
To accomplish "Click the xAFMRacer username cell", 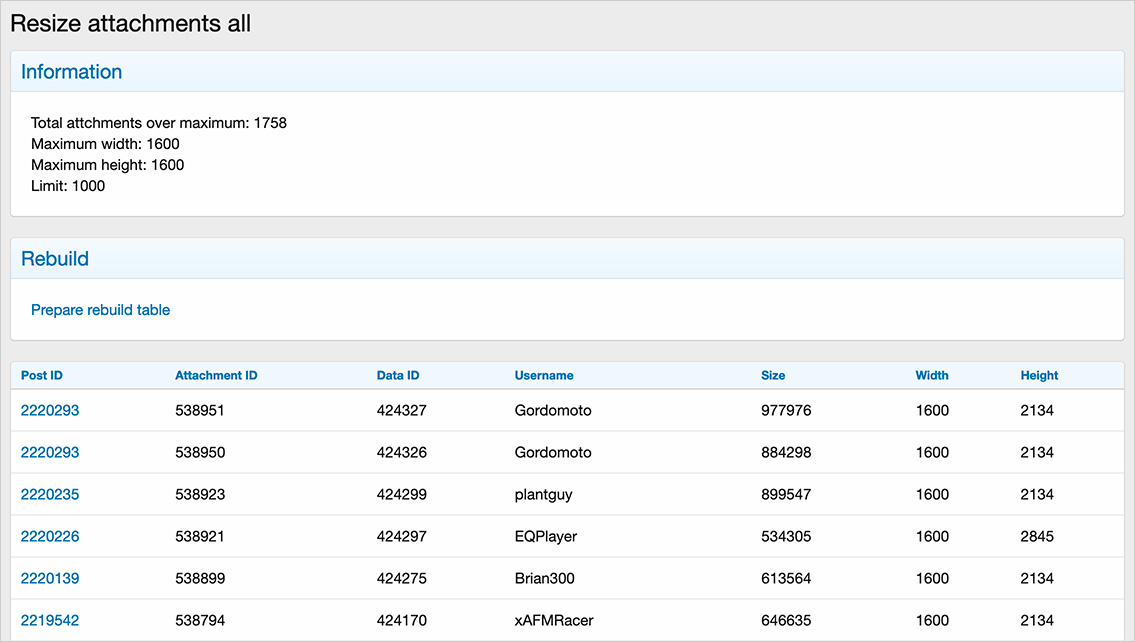I will [554, 620].
